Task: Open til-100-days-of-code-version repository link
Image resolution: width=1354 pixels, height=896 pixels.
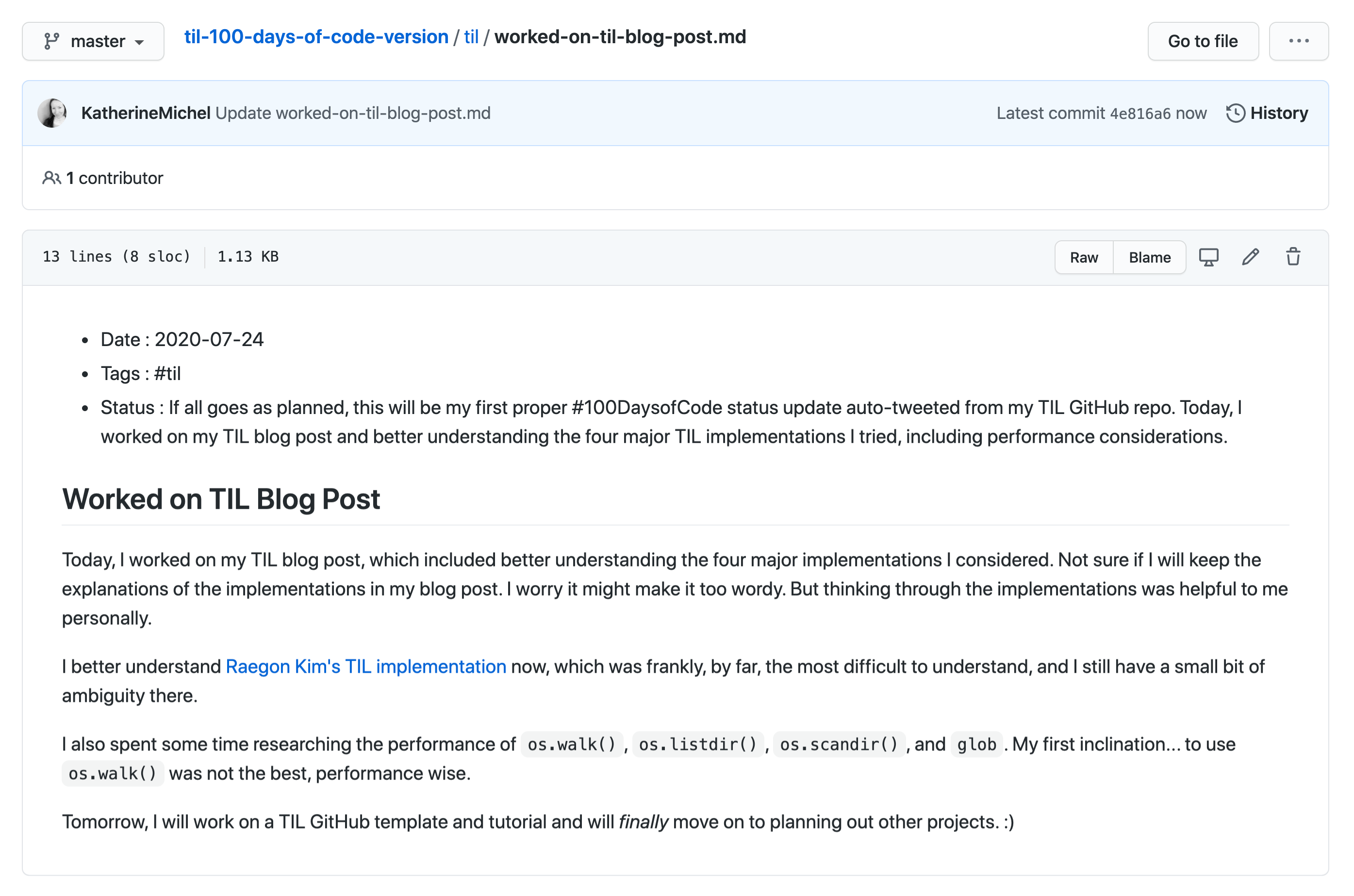Action: pos(316,36)
